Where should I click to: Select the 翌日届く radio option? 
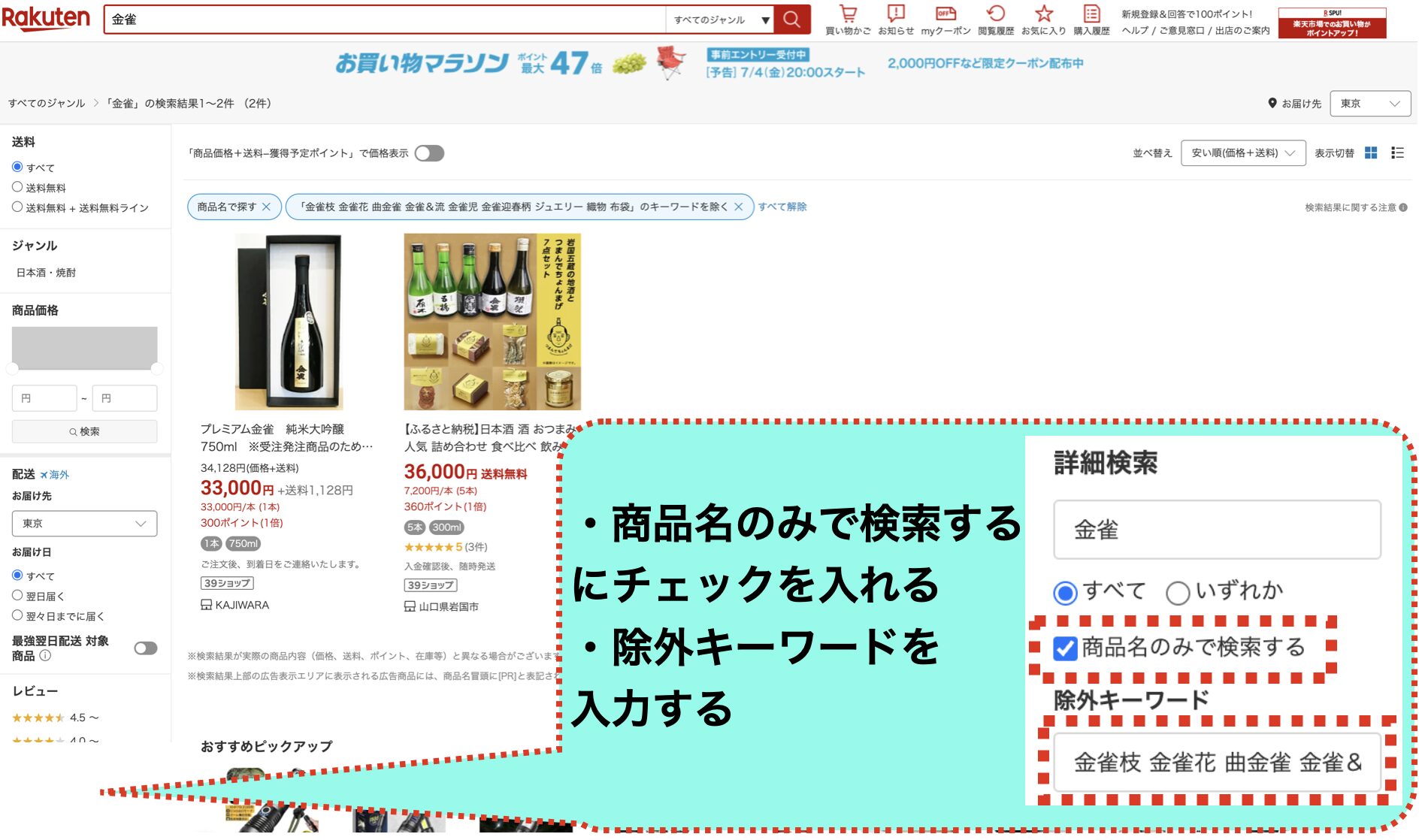click(17, 595)
